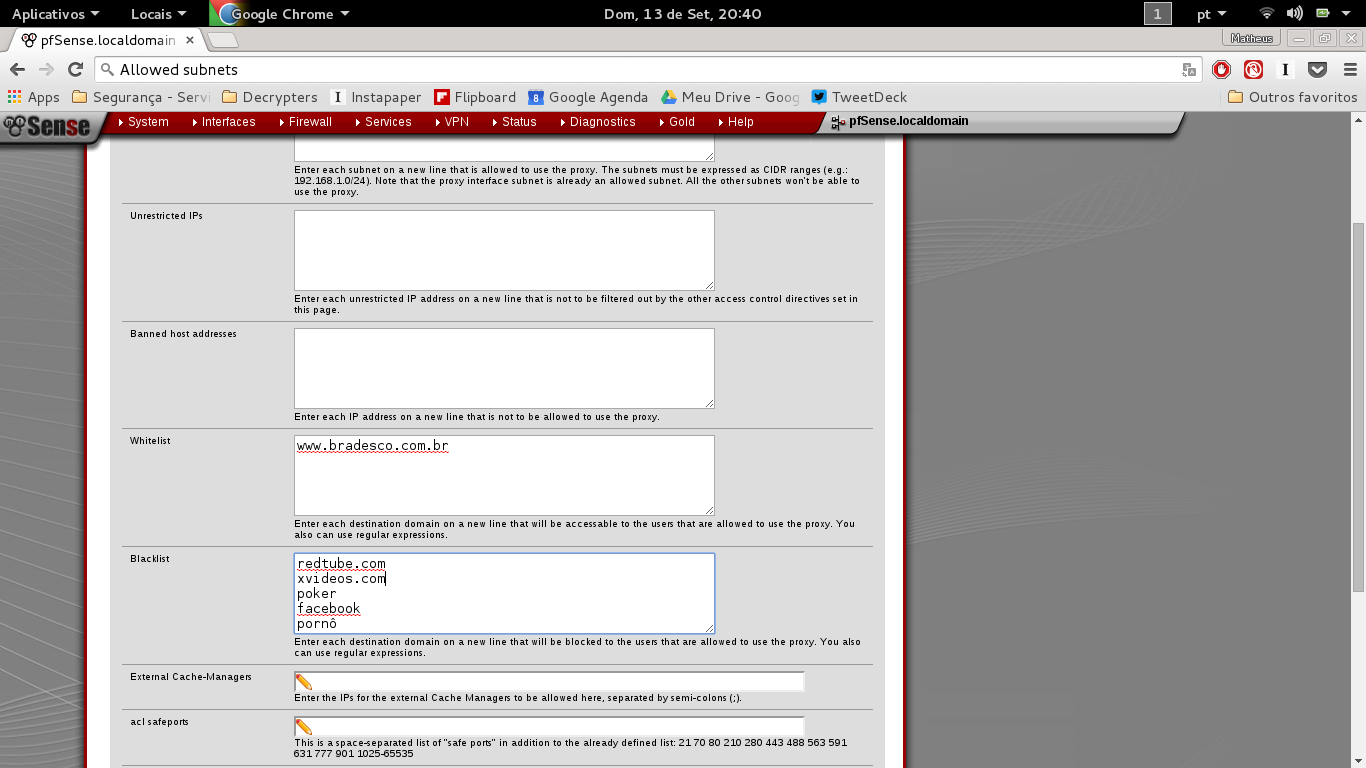Open the Apps launcher in bookmarks bar
1366x768 pixels.
[x=34, y=97]
